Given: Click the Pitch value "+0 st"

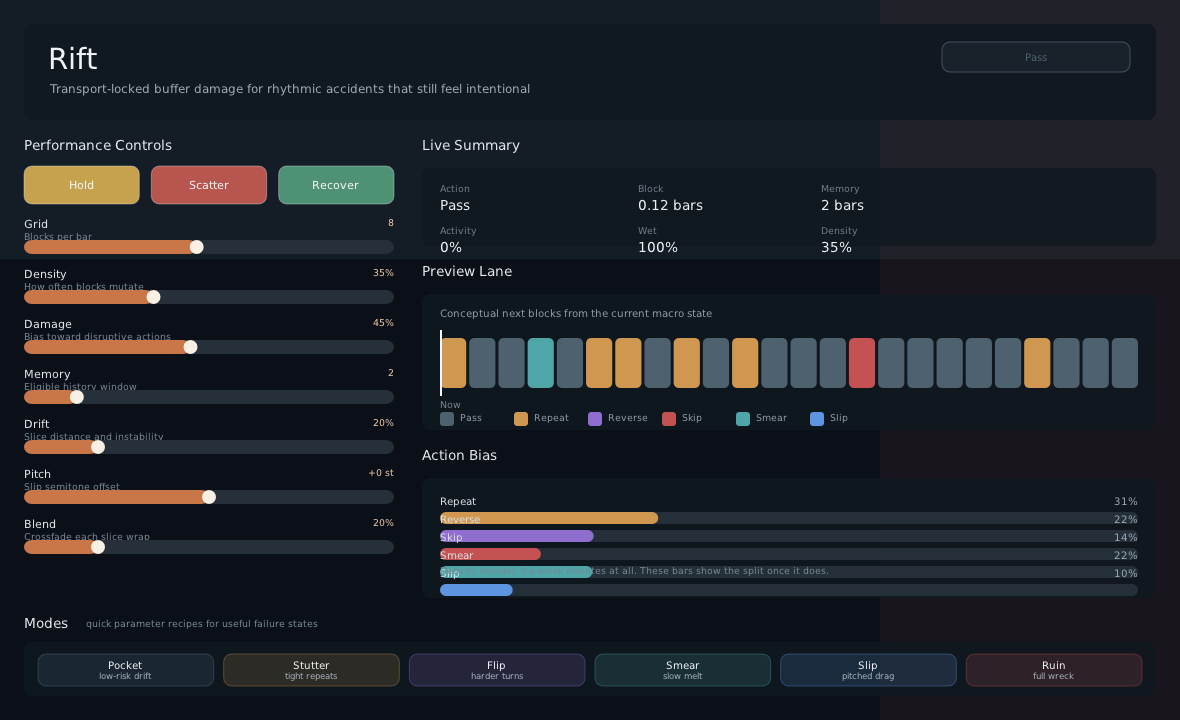Looking at the screenshot, I should [381, 472].
